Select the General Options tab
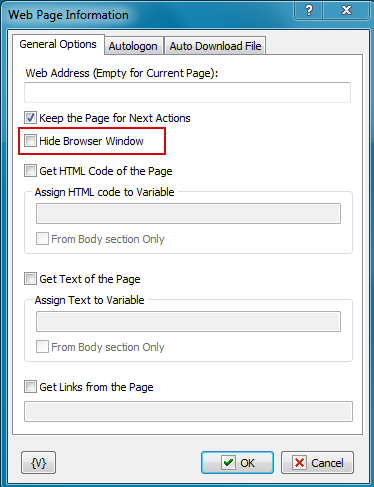Image resolution: width=374 pixels, height=487 pixels. point(58,44)
